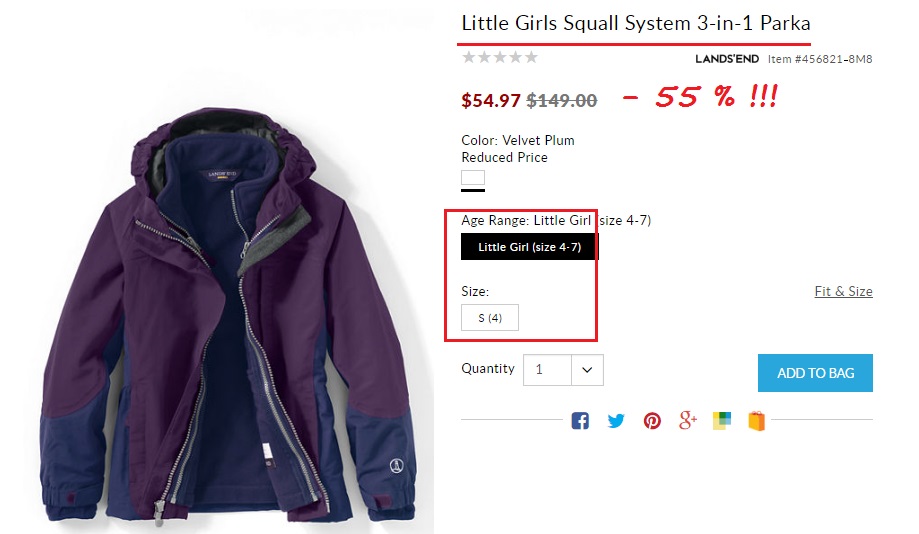The width and height of the screenshot is (919, 534).
Task: Open the Fit & Size guide link
Action: (x=843, y=292)
